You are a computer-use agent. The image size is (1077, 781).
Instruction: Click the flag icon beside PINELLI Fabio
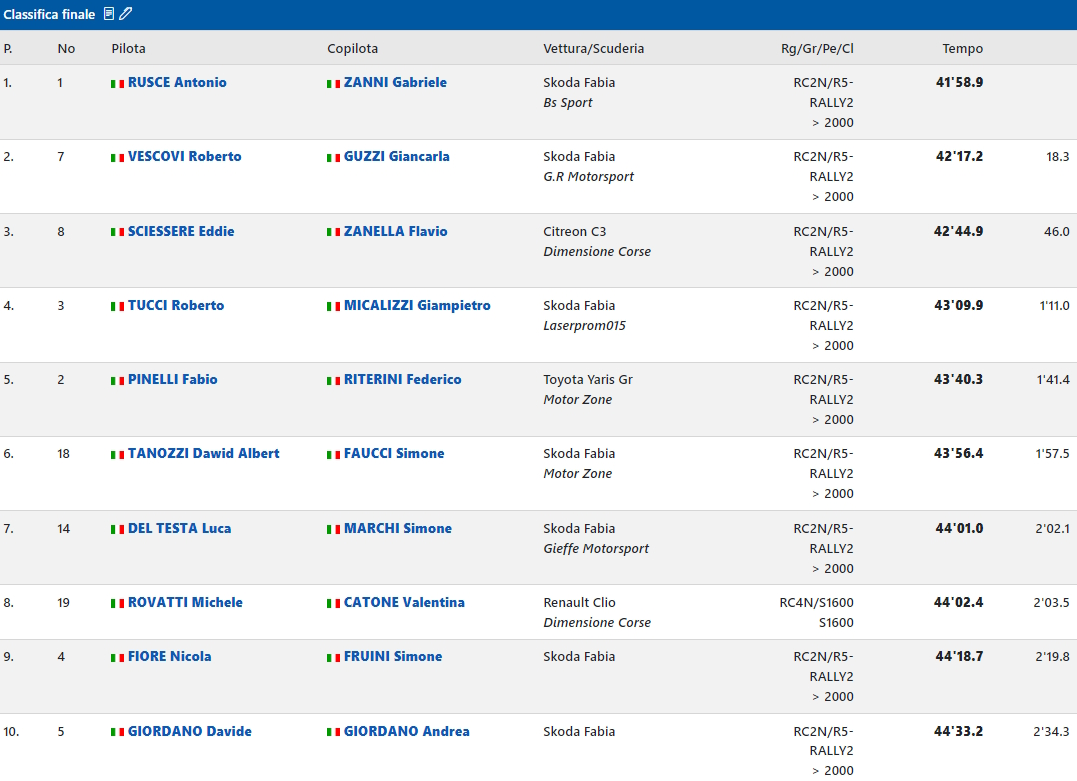pos(117,380)
